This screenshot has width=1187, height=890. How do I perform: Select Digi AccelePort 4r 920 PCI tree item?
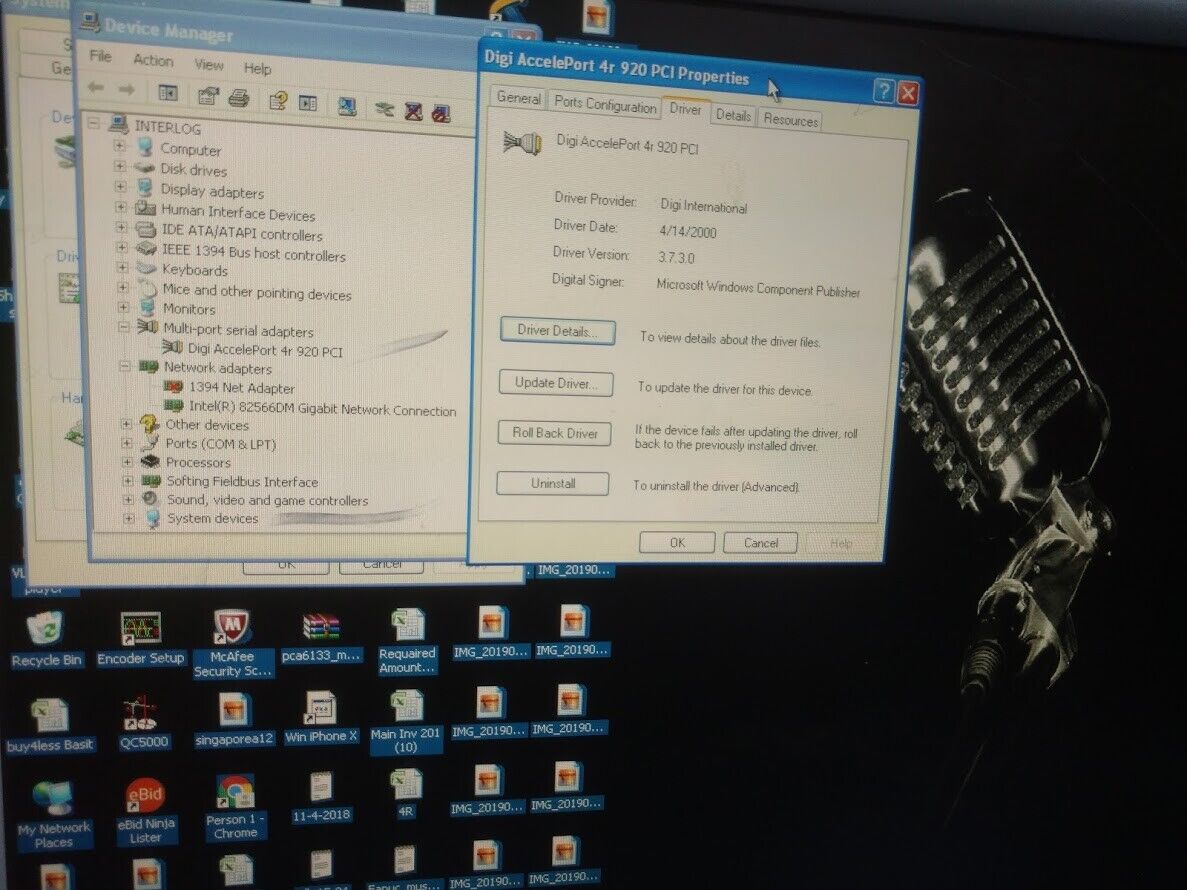(x=265, y=350)
